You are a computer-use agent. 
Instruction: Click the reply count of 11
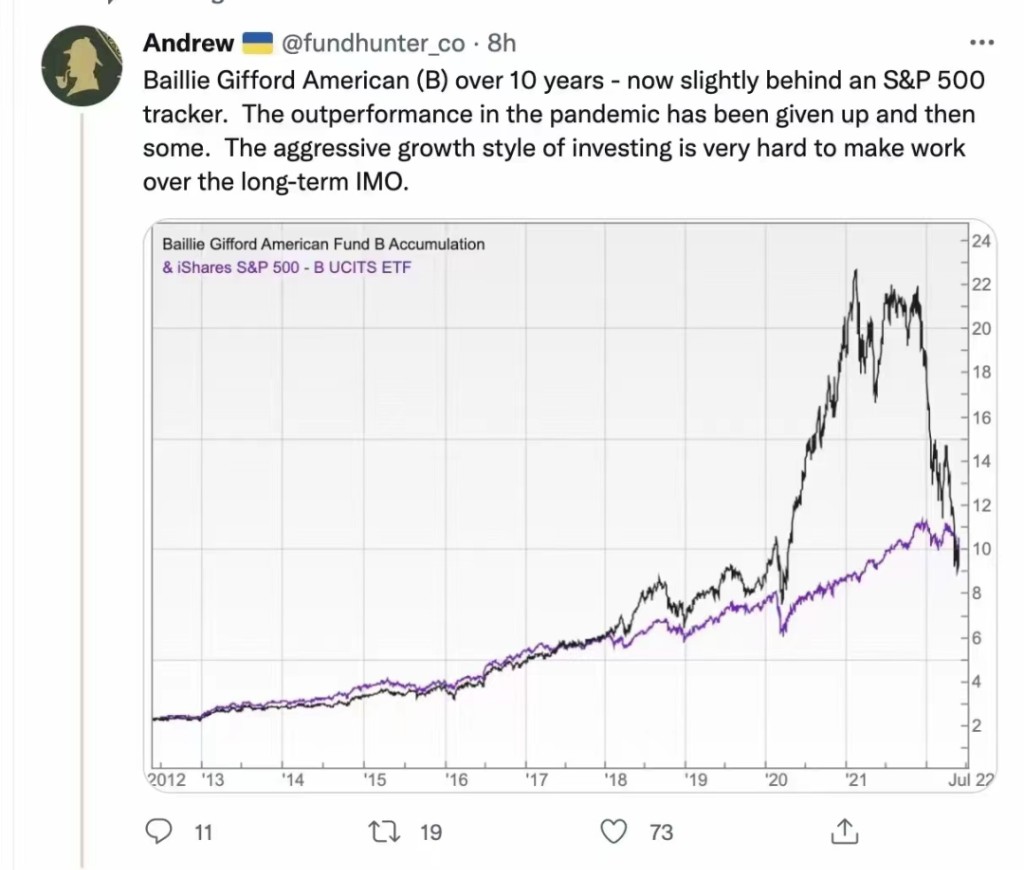coord(202,832)
